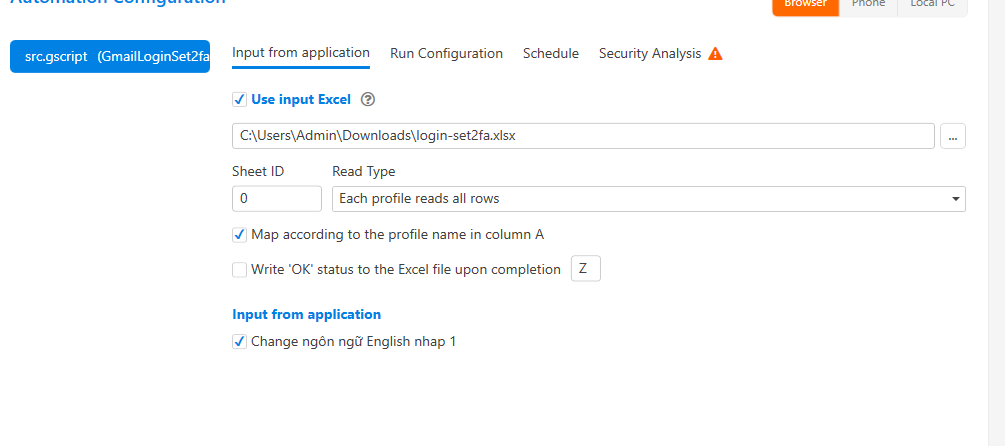The image size is (1005, 446).
Task: Uncheck the Use input Excel checkbox
Action: [239, 99]
